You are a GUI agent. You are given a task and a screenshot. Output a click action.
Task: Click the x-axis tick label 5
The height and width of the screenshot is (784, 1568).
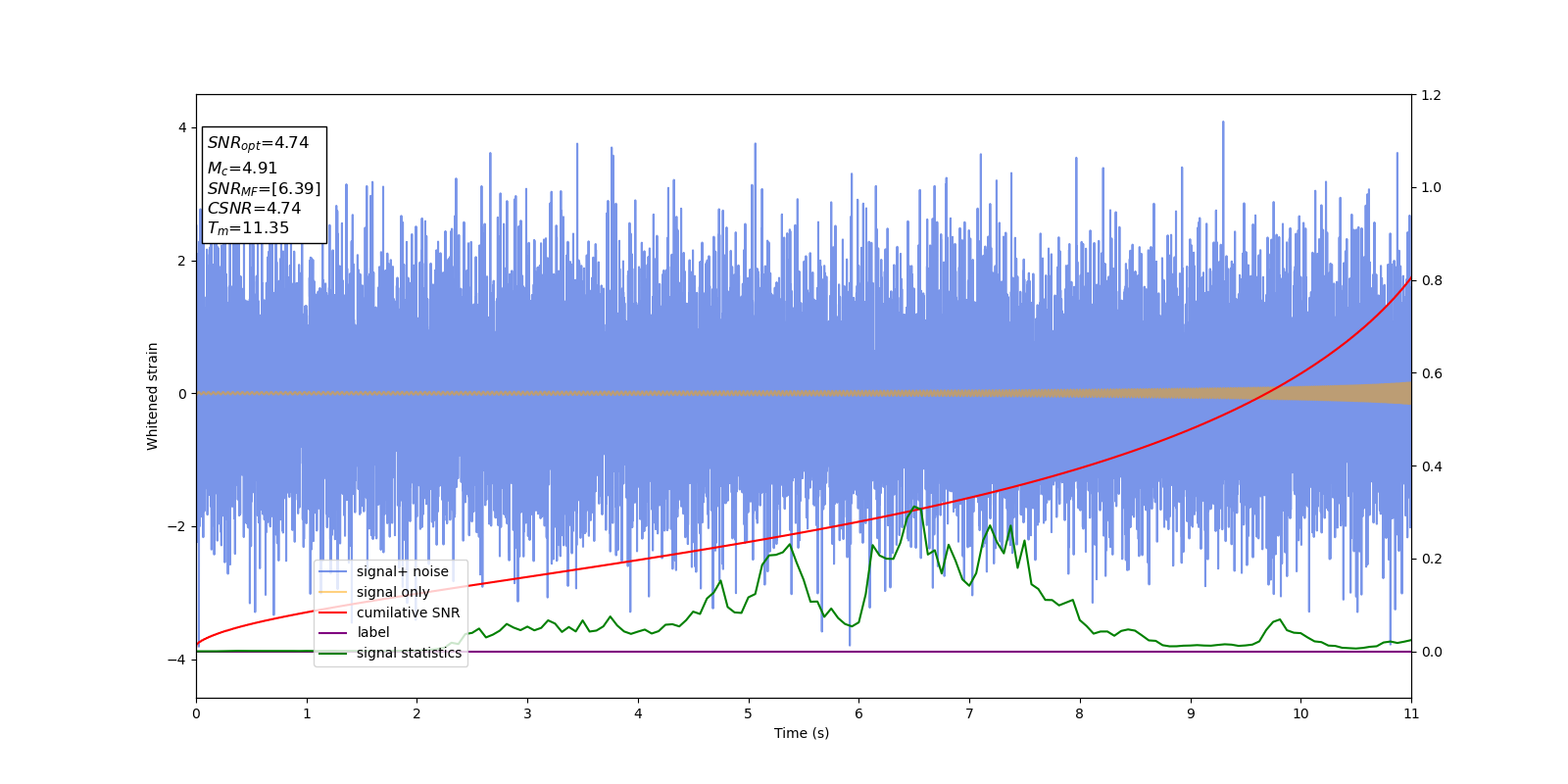(749, 713)
